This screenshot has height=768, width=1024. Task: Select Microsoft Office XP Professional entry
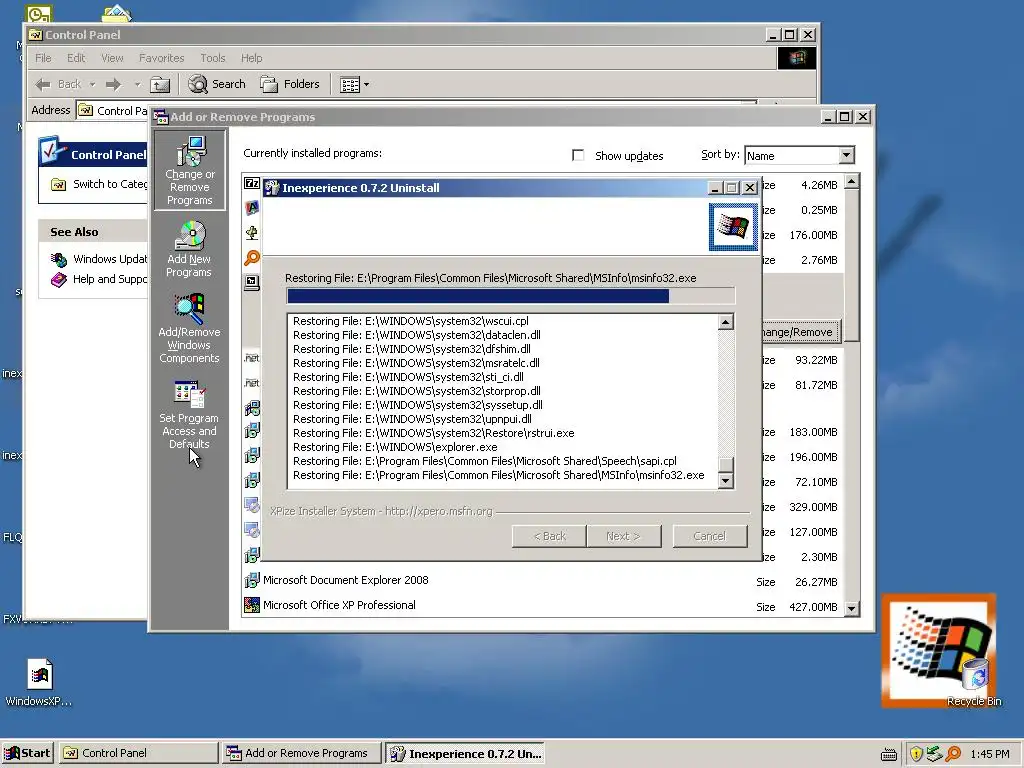coord(339,605)
